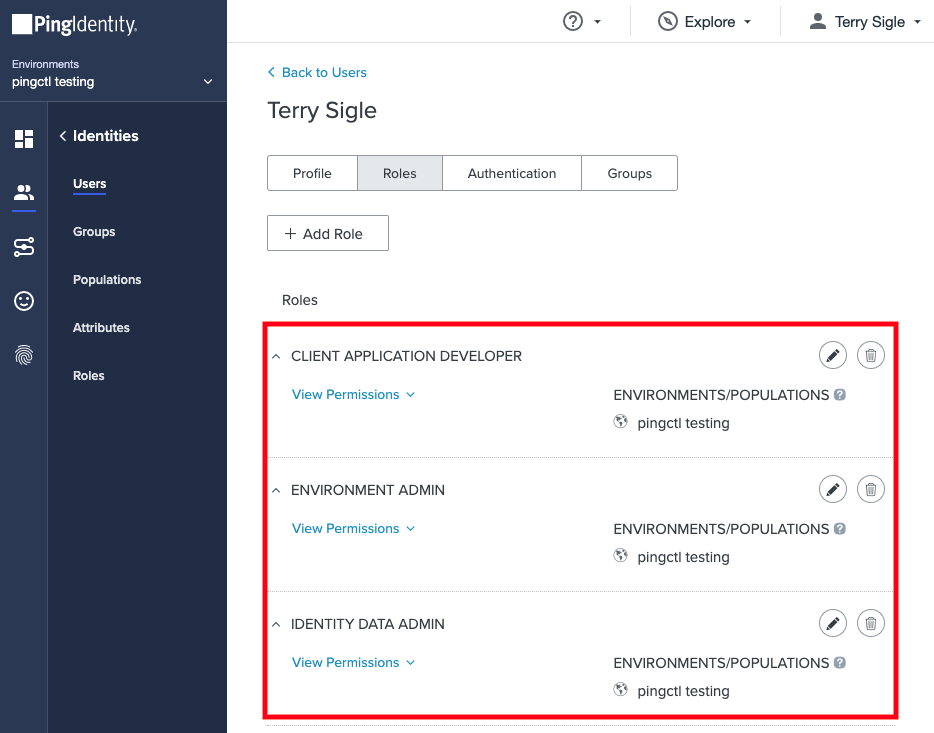Image resolution: width=934 pixels, height=733 pixels.
Task: Open the Overview dashboard icon
Action: tap(22, 140)
